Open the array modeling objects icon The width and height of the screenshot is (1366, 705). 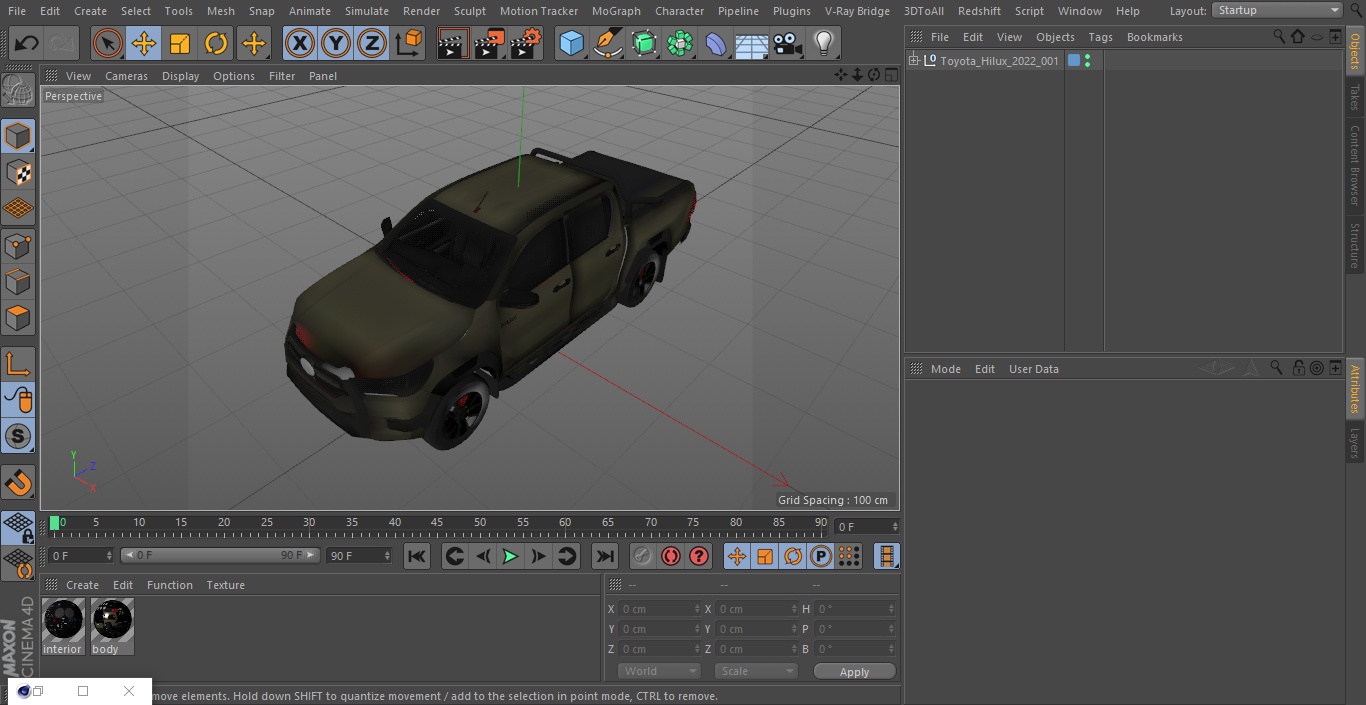click(x=680, y=44)
